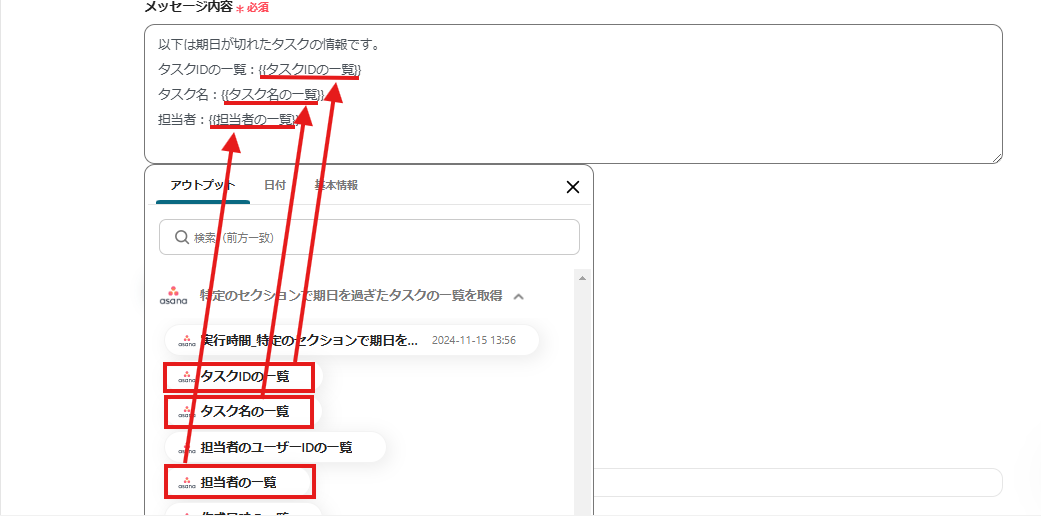Select the 実行時間_特定のセクションで期日を... output chip
The width and height of the screenshot is (1041, 516).
click(351, 341)
